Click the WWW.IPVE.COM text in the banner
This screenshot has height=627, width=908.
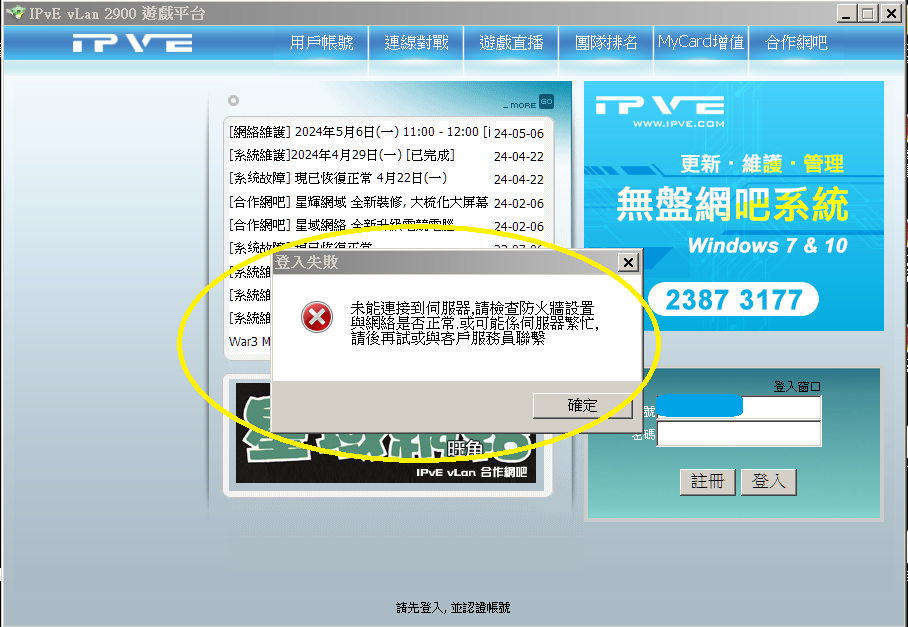[x=678, y=123]
